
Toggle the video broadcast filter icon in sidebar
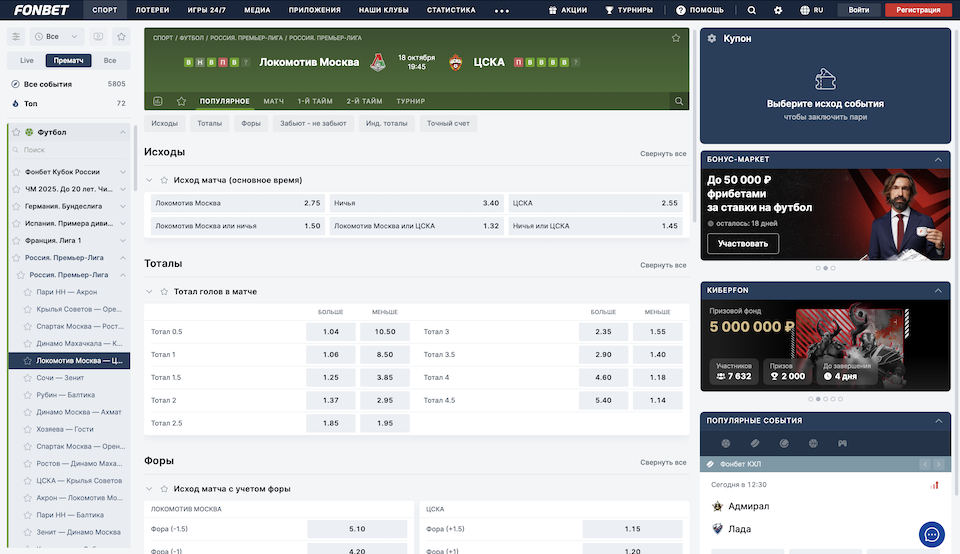(x=98, y=37)
